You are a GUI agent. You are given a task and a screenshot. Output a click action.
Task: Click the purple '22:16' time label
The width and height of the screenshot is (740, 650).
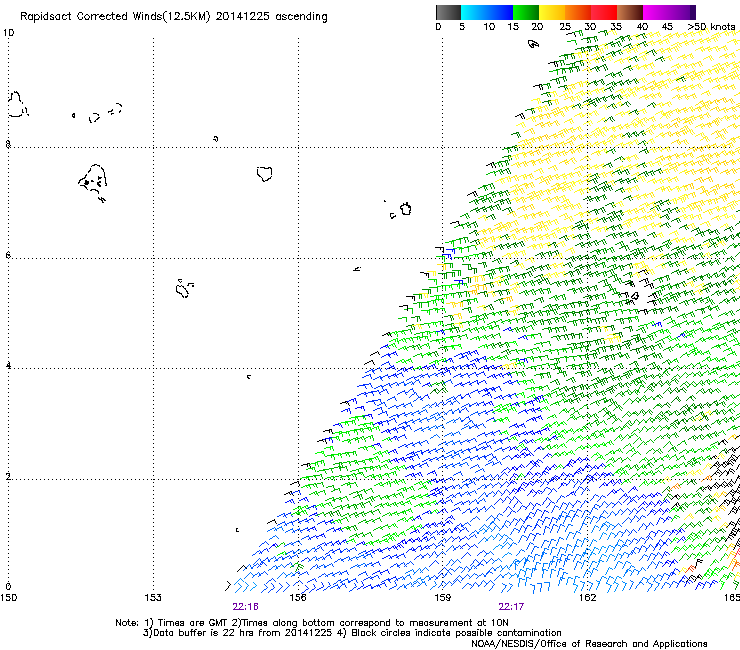[245, 607]
